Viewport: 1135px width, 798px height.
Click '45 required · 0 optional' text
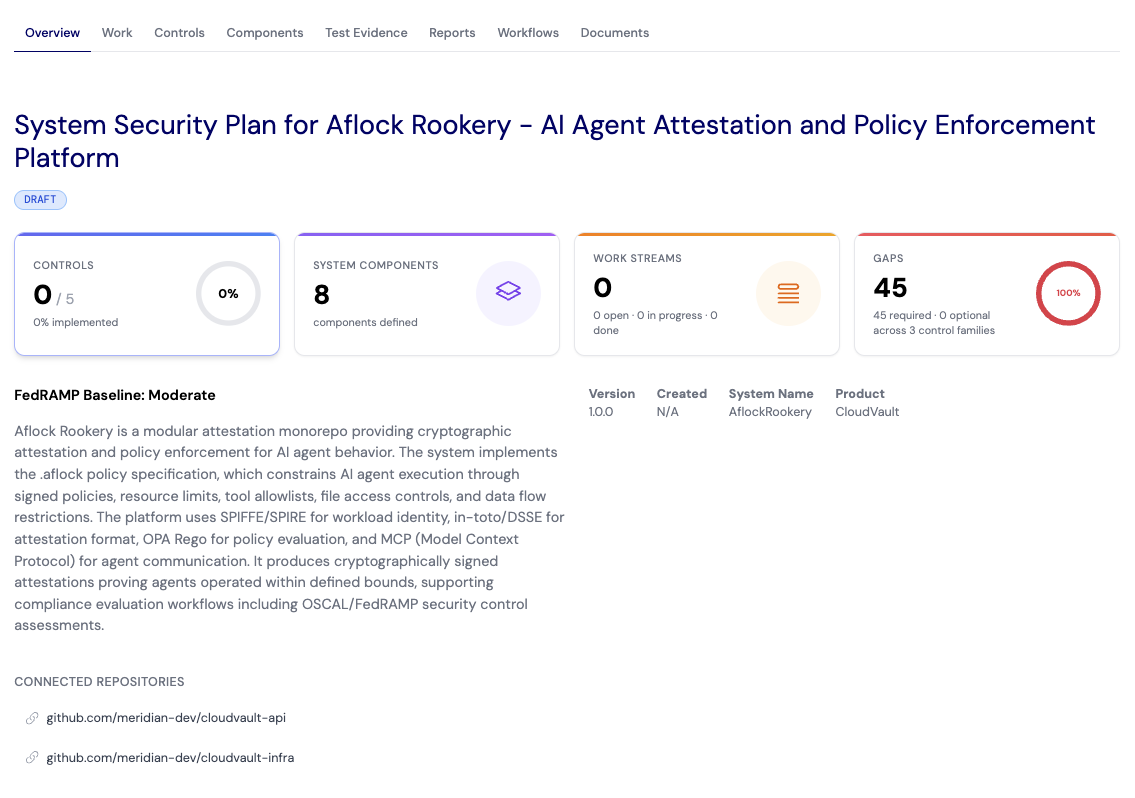point(932,315)
